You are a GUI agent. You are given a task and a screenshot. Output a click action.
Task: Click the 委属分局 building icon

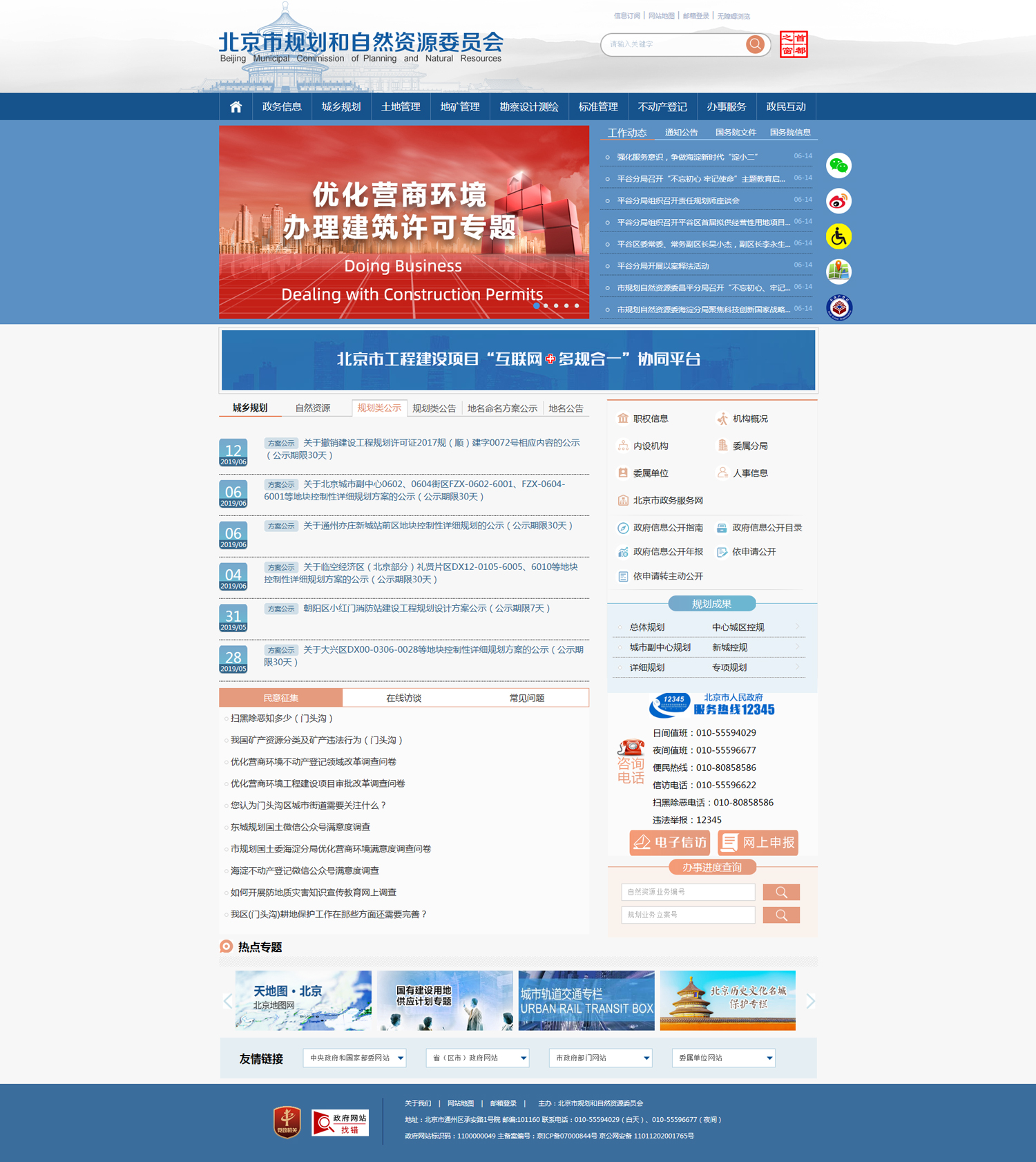pyautogui.click(x=722, y=446)
